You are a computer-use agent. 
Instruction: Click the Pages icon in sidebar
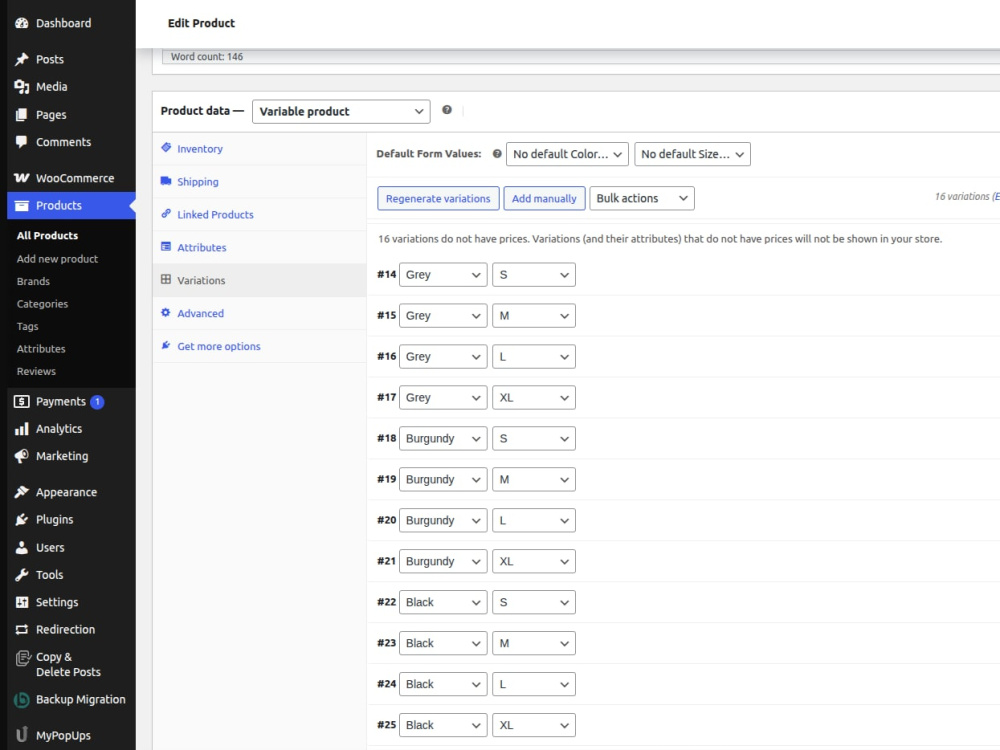pyautogui.click(x=22, y=115)
